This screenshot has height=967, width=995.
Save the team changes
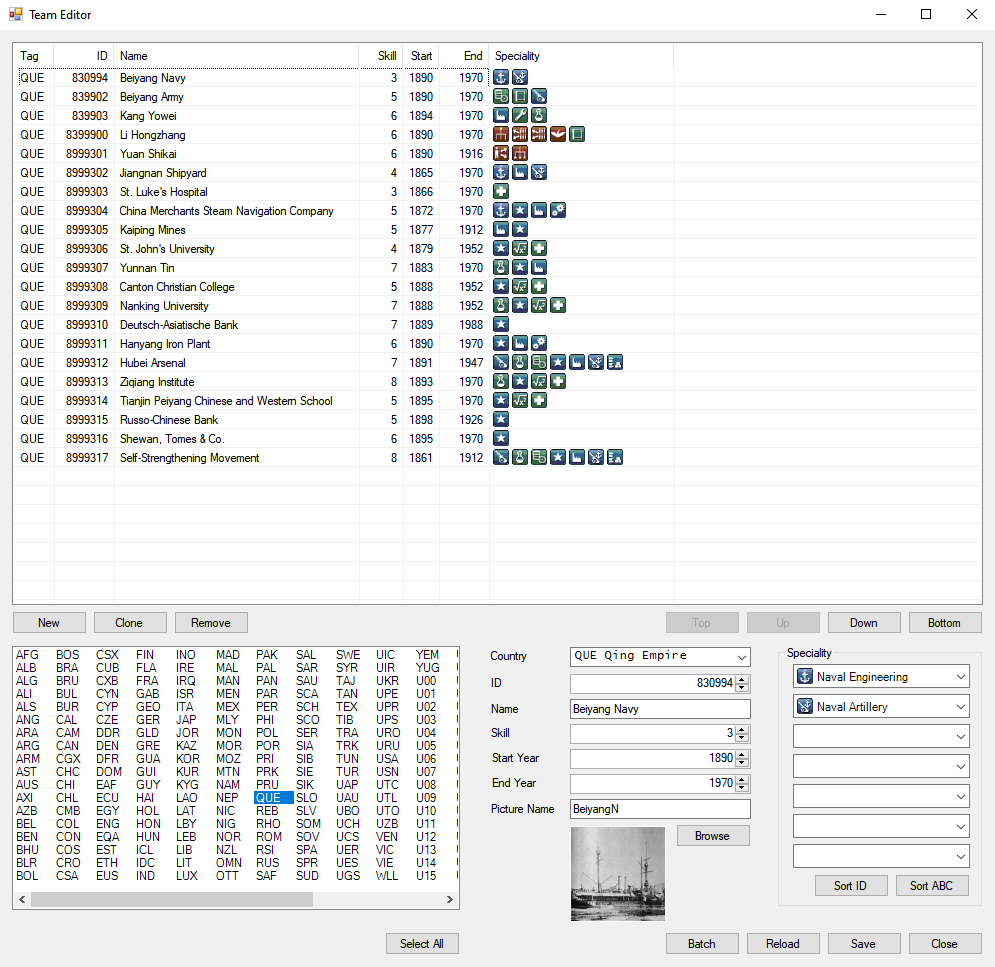864,944
